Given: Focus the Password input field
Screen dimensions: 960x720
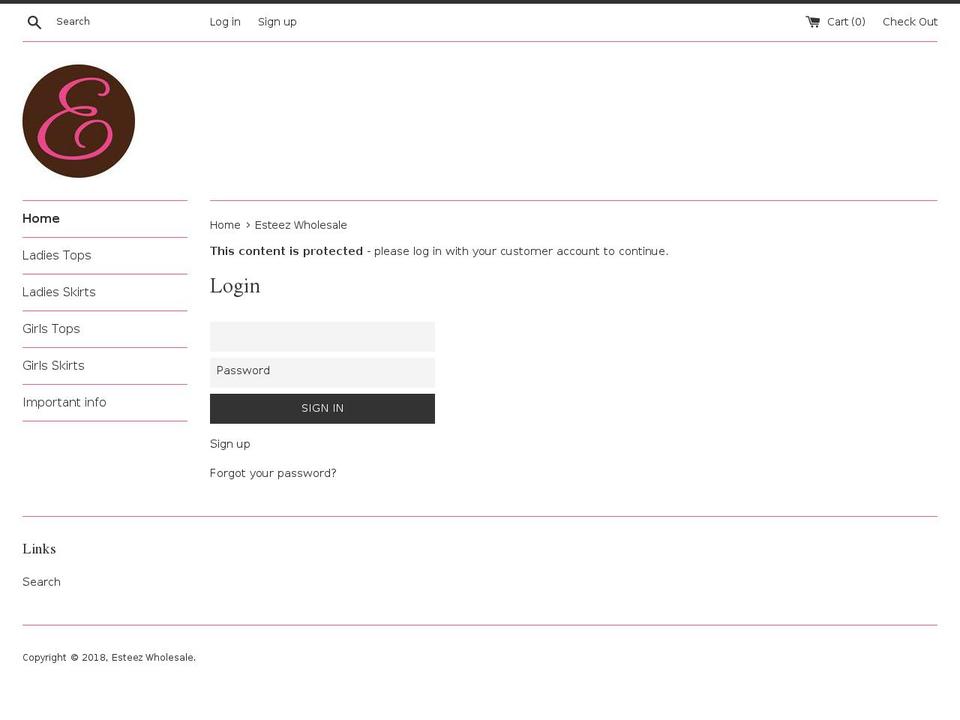Looking at the screenshot, I should (x=322, y=371).
